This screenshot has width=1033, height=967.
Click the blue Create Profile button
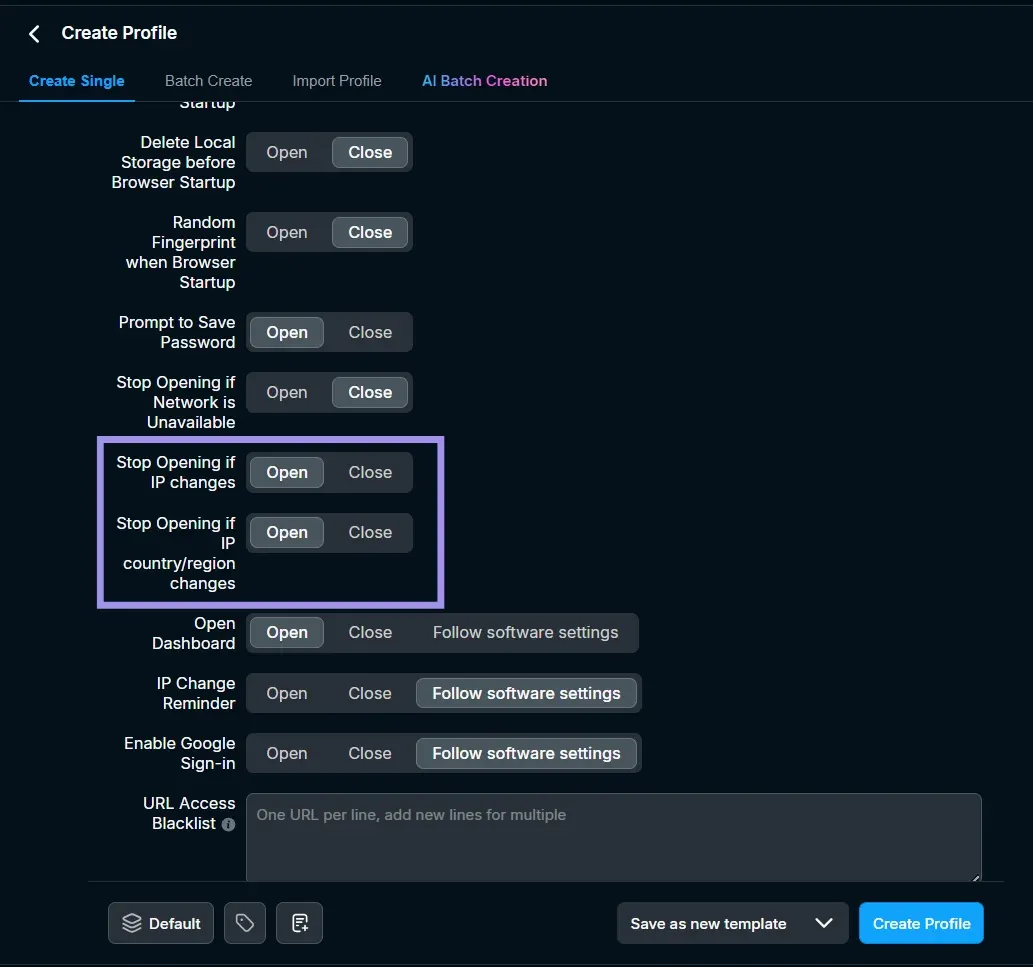(x=921, y=923)
